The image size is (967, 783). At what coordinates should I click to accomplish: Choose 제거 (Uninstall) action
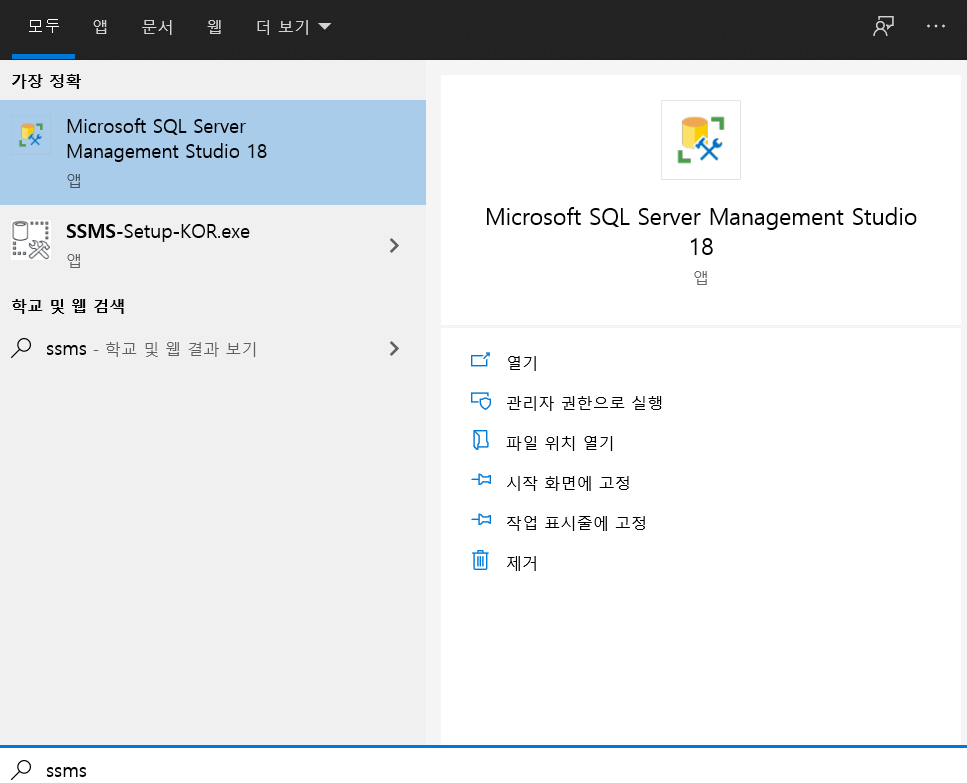[x=522, y=563]
